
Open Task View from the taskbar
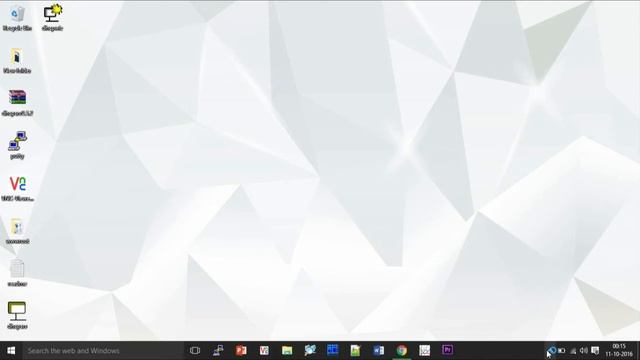(195, 351)
